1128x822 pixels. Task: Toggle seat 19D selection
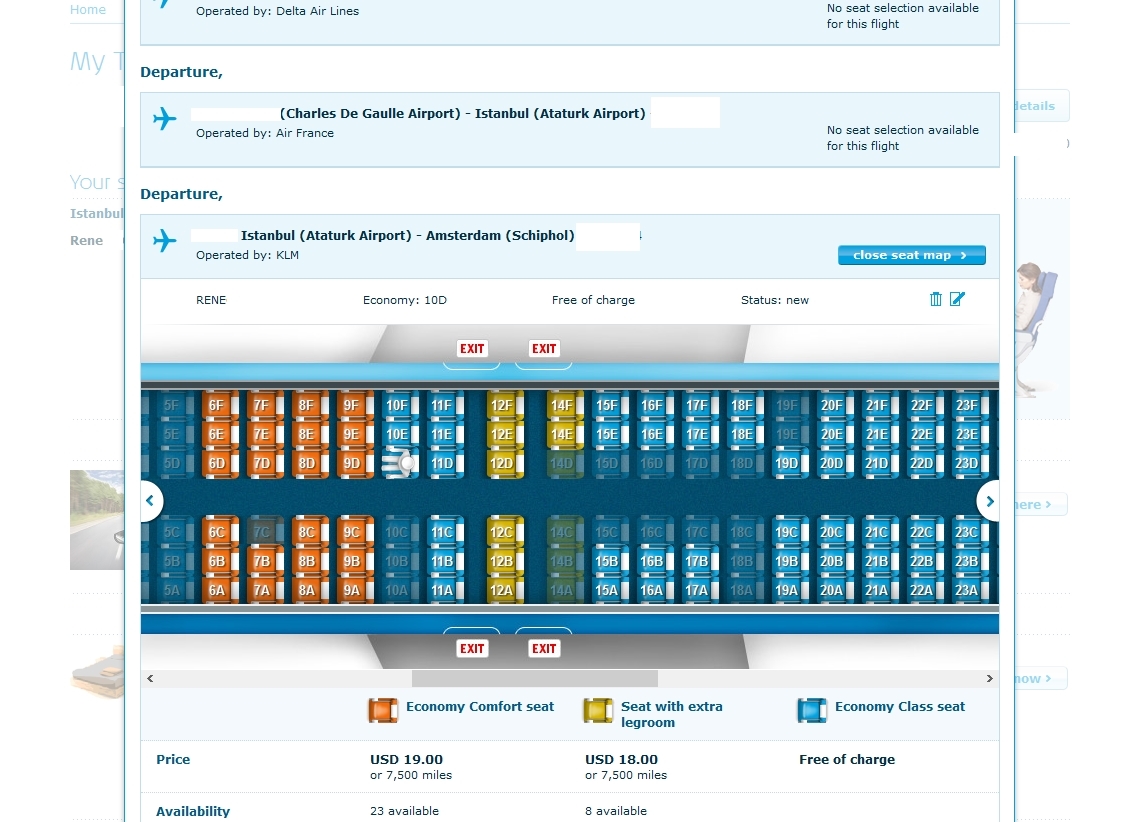(x=786, y=464)
